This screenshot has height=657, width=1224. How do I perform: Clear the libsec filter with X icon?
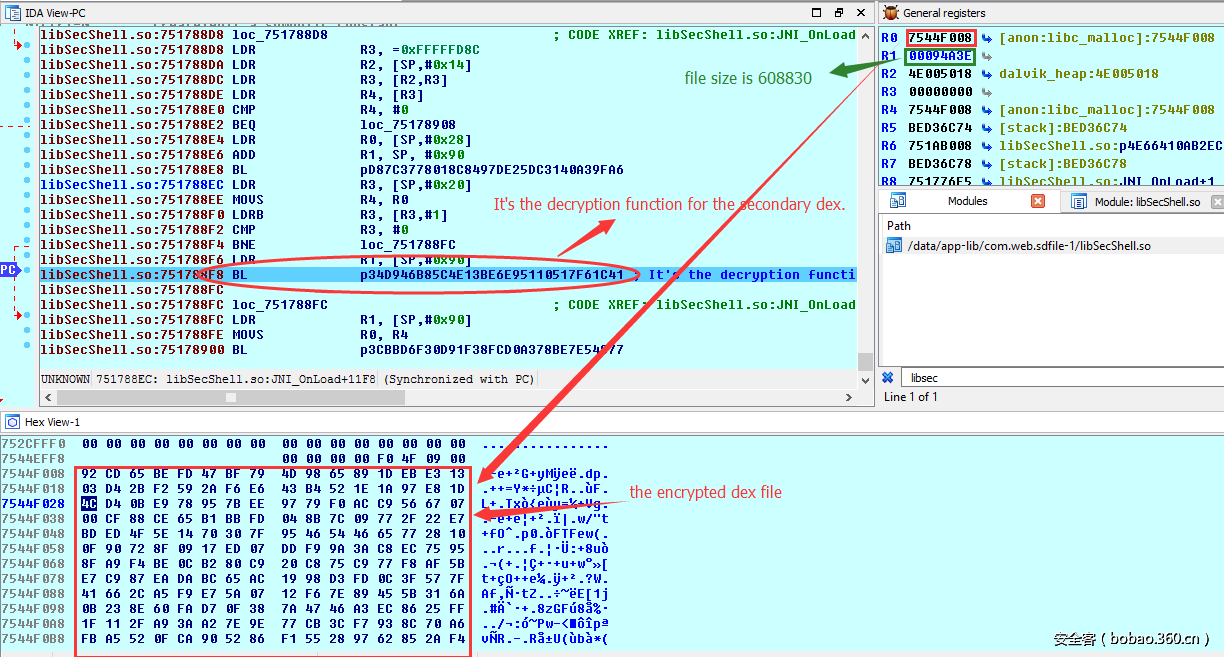[887, 378]
